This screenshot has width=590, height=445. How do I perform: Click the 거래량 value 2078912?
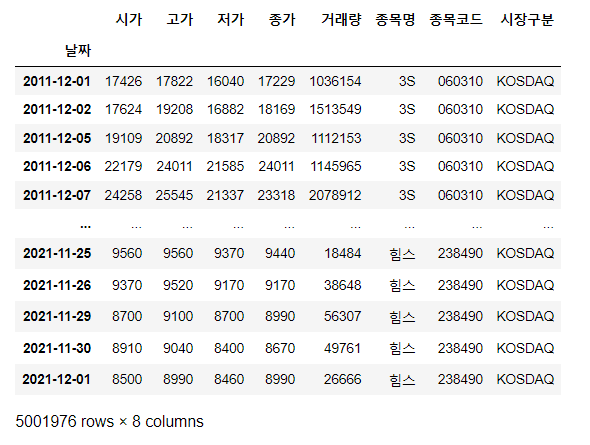335,195
